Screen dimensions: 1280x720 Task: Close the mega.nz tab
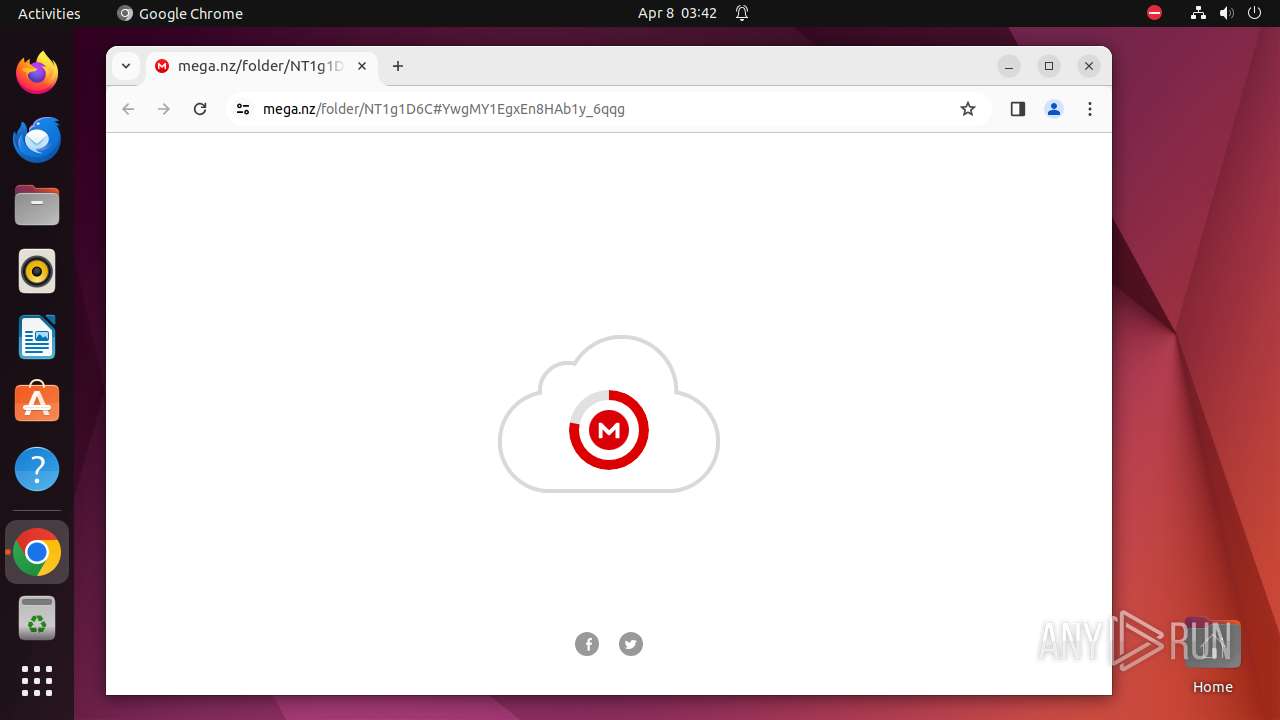[362, 66]
